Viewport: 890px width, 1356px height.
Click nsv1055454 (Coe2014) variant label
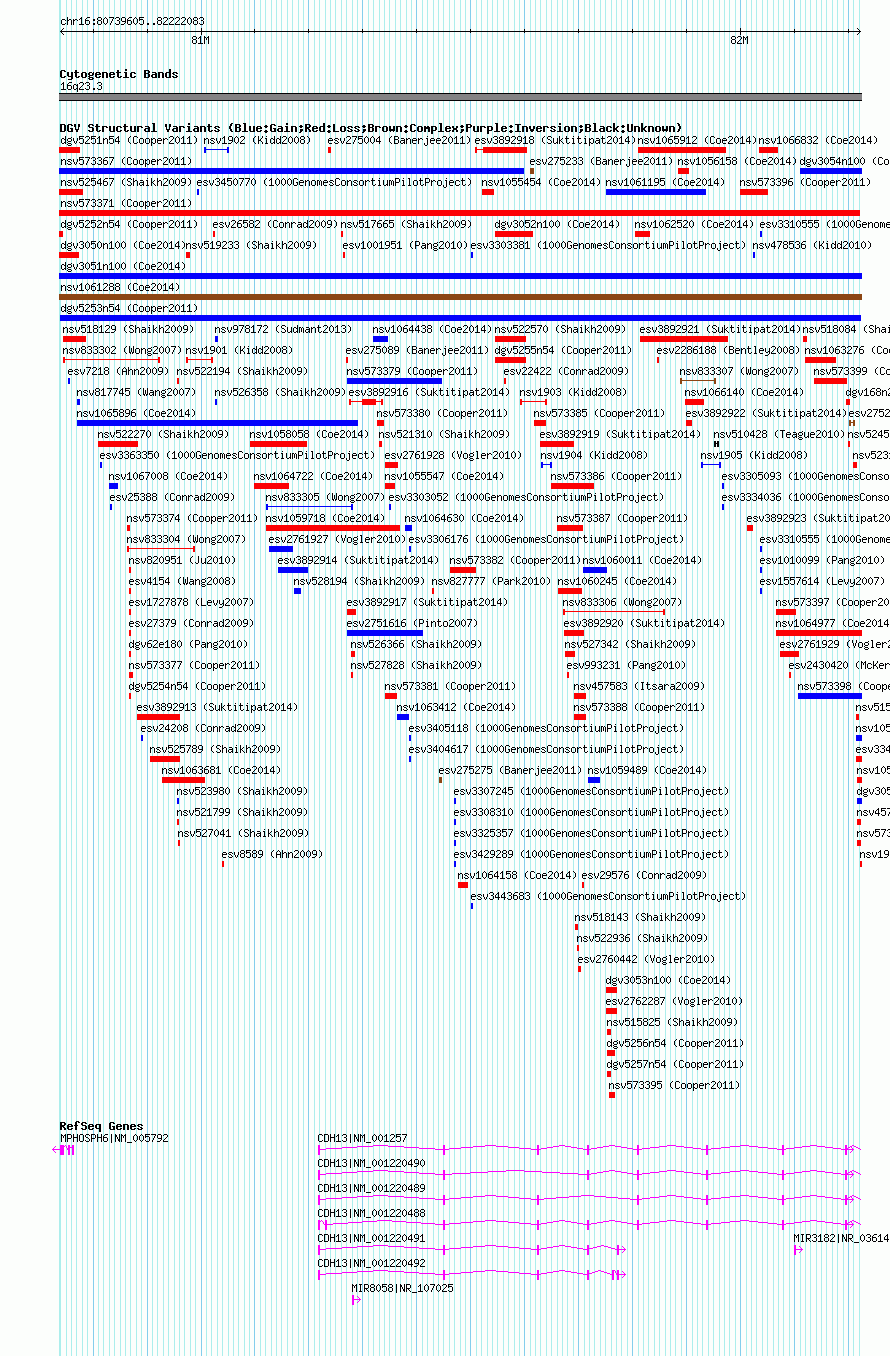(541, 182)
